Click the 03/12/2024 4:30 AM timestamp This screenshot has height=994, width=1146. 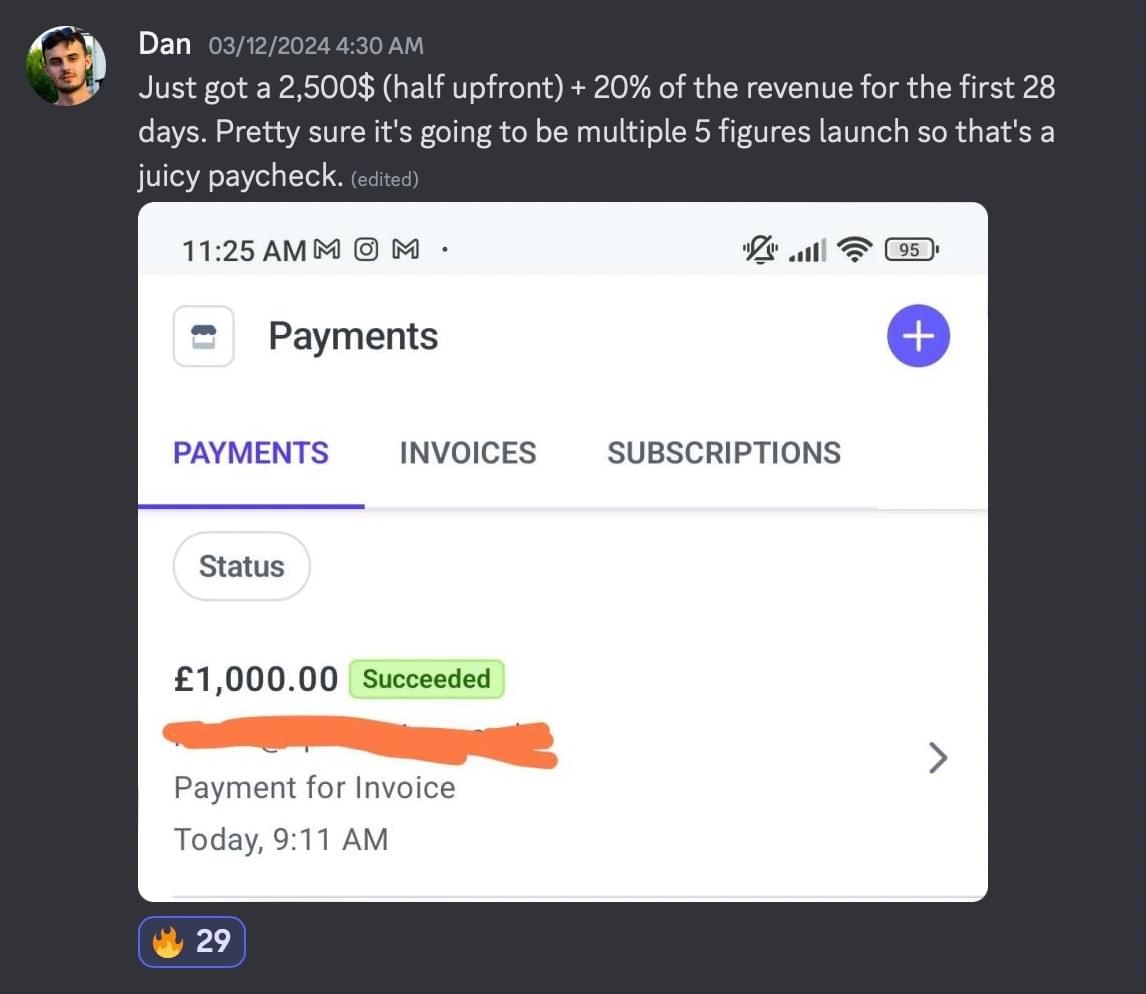click(316, 46)
